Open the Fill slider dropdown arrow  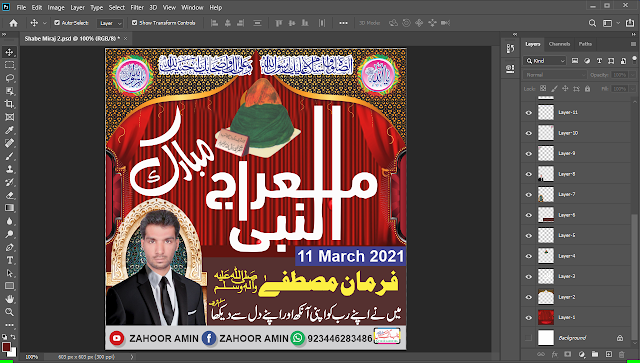click(632, 89)
